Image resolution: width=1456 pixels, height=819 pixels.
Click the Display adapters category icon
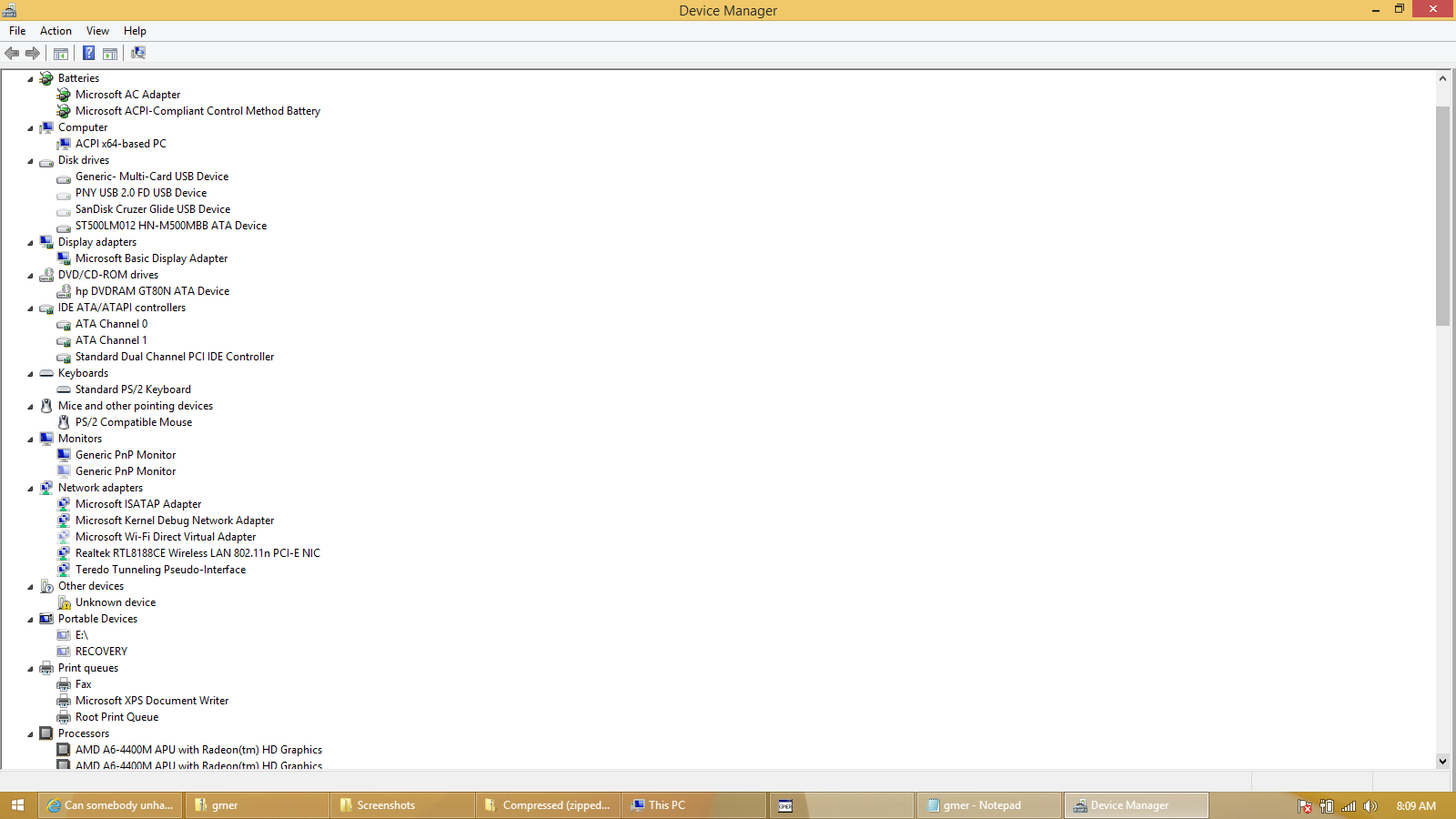46,242
